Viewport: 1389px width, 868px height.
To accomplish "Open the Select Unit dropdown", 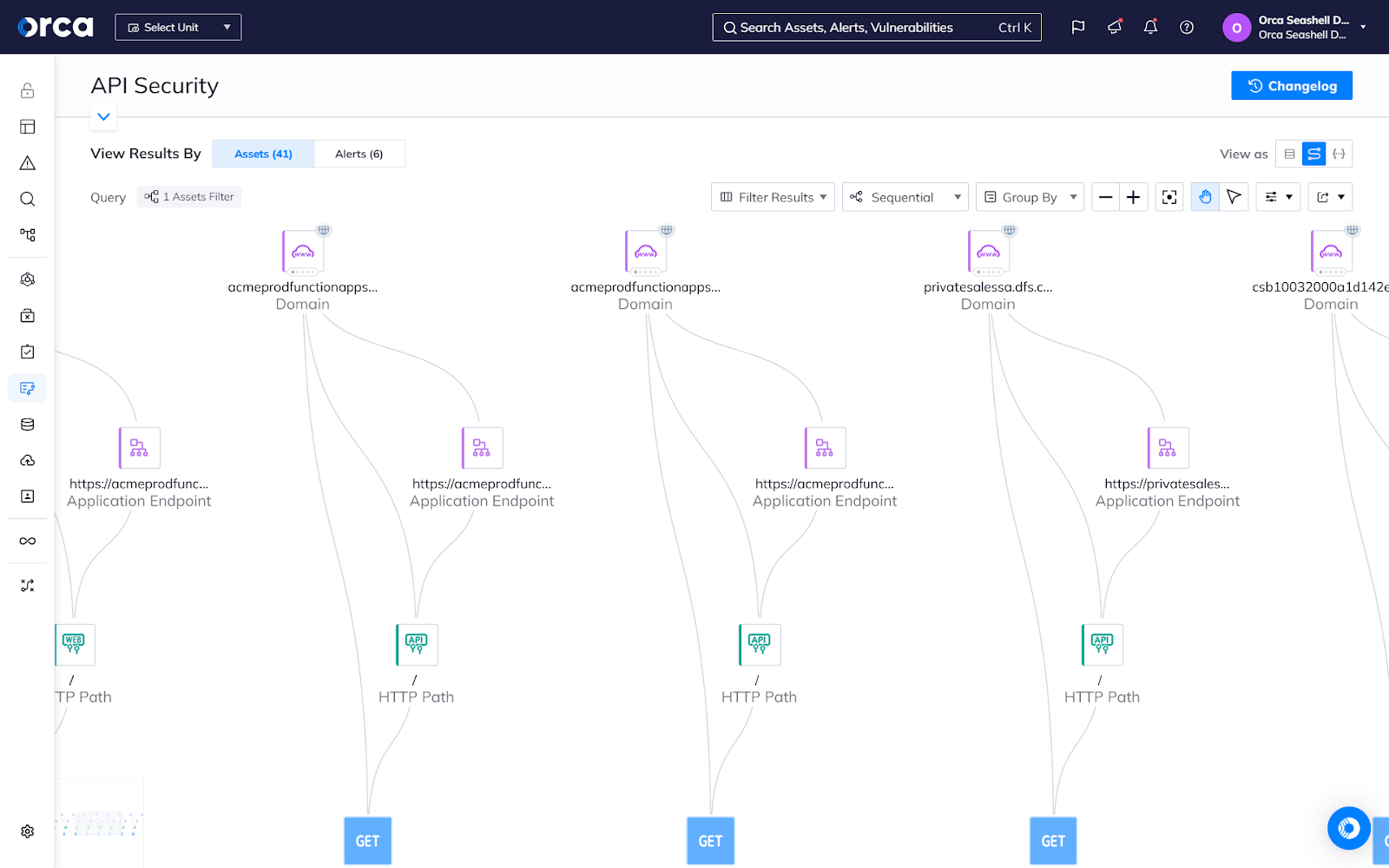I will [178, 27].
